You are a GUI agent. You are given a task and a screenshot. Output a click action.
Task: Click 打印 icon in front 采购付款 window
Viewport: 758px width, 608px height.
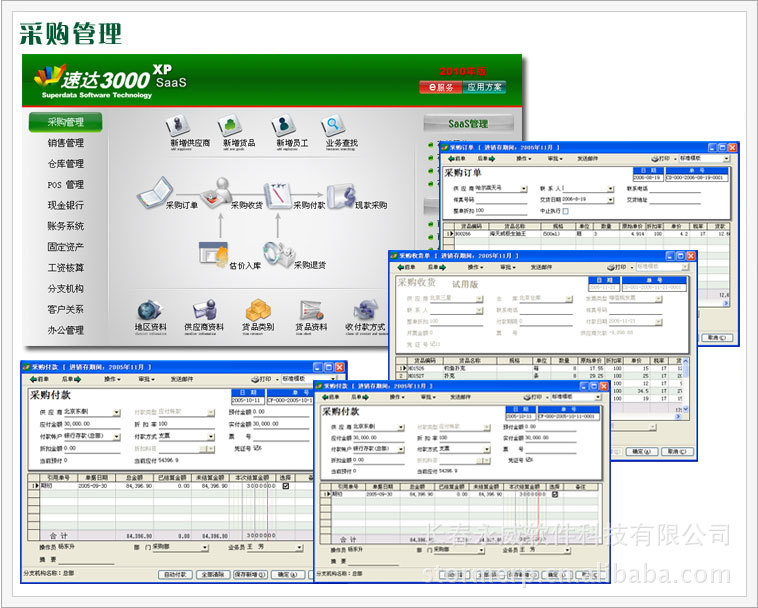coord(534,397)
